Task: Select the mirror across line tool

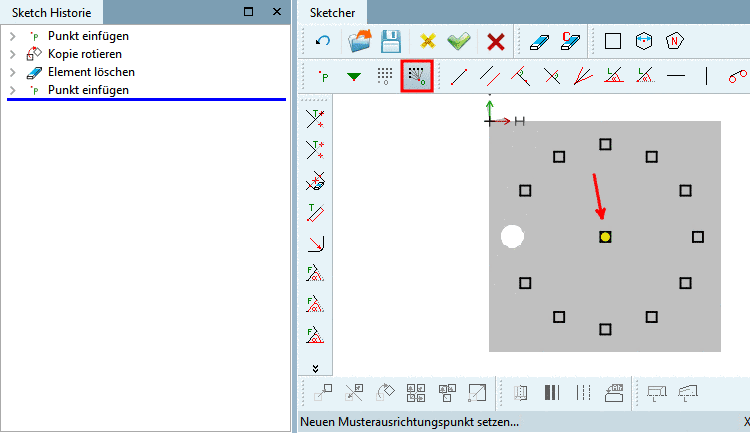Action: [x=354, y=393]
